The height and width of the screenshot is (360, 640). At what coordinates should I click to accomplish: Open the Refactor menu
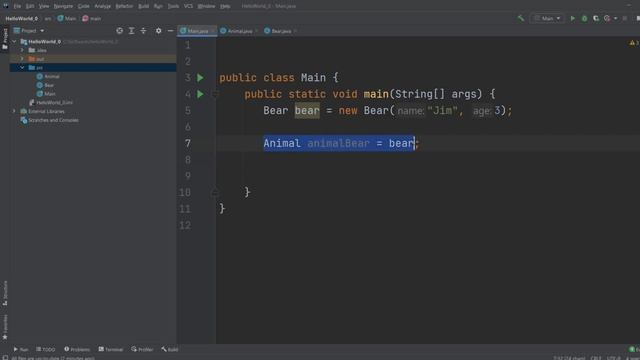point(124,6)
